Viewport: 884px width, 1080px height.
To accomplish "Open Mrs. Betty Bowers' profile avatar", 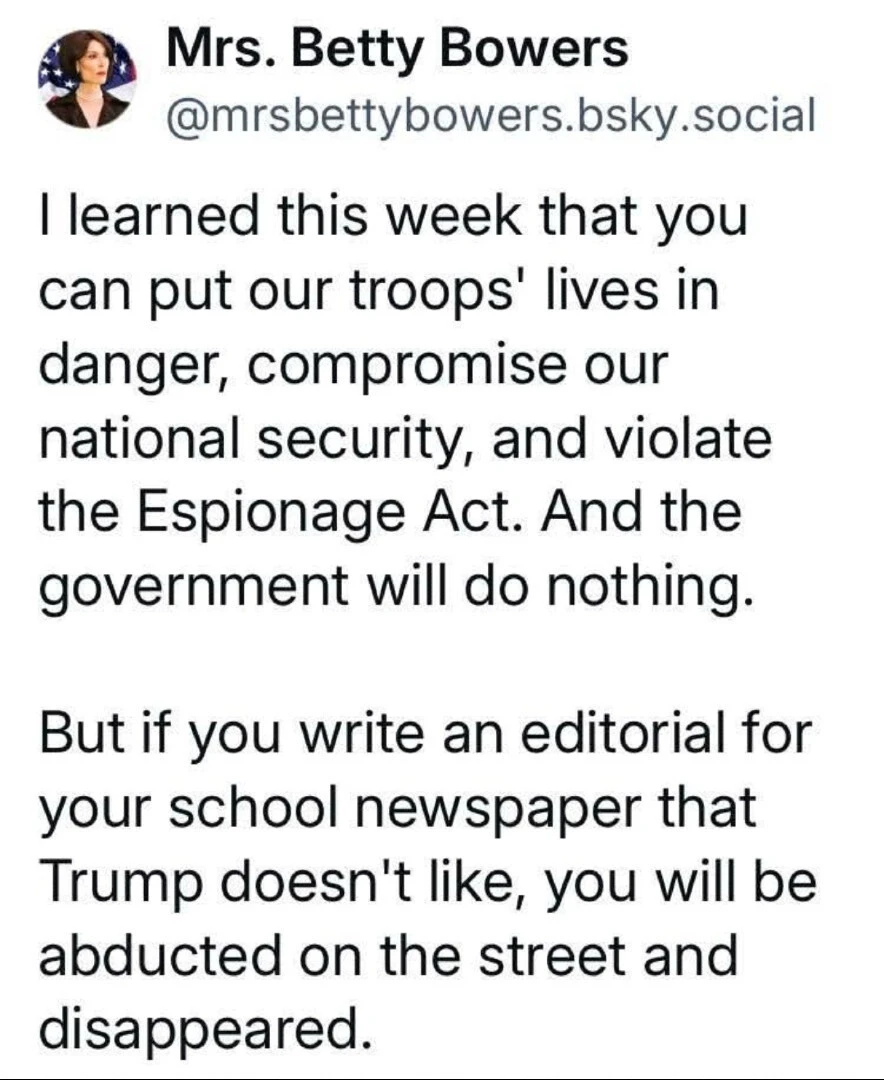I will 87,79.
